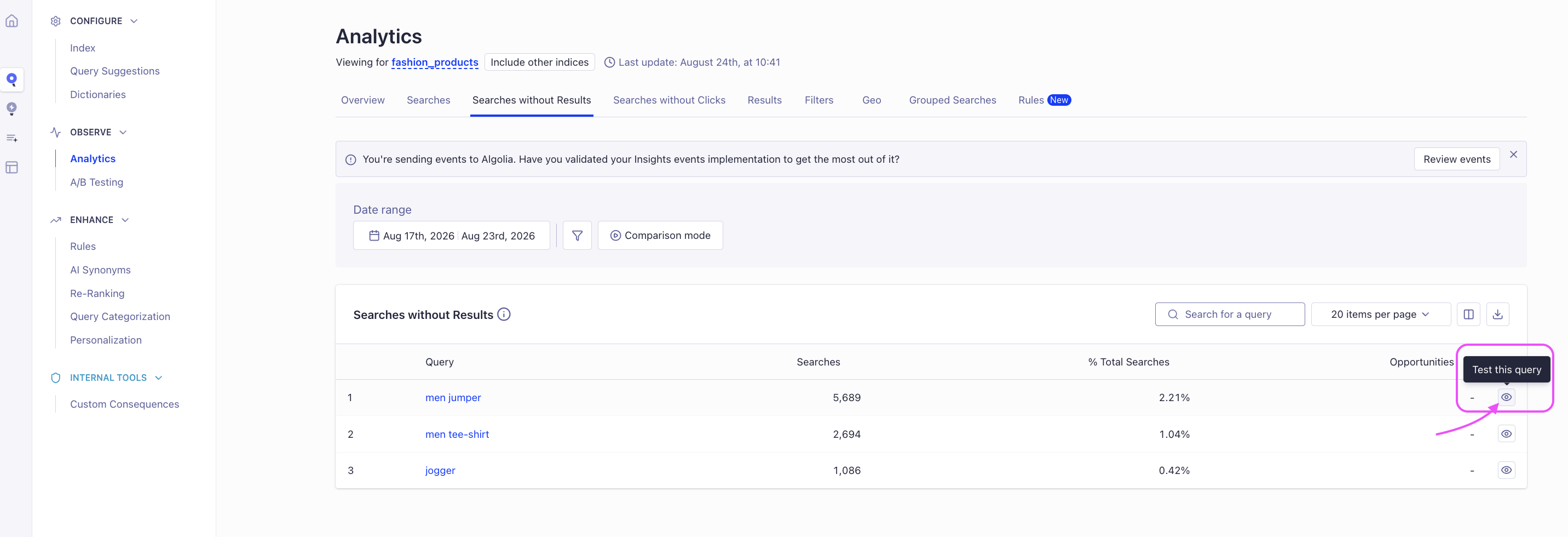Open Query Suggestions in the sidebar
The width and height of the screenshot is (1568, 537).
coord(114,71)
